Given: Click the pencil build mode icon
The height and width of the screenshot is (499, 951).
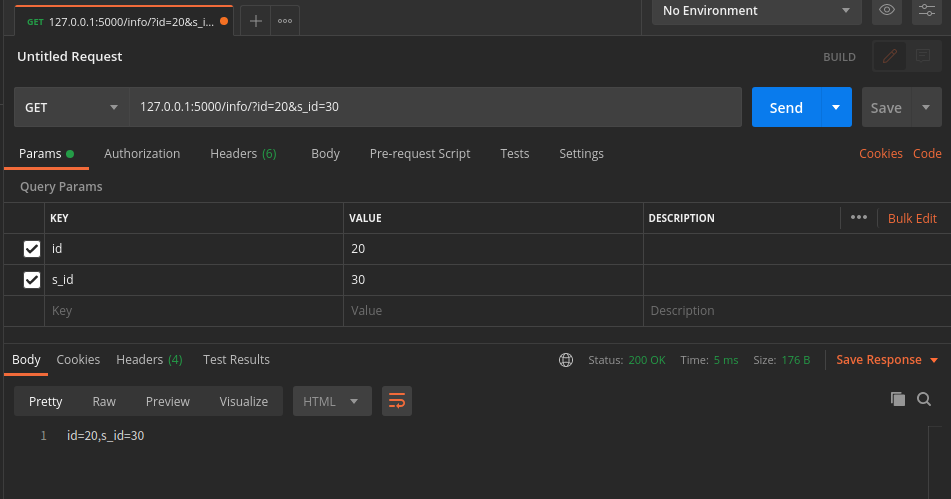Looking at the screenshot, I should click(x=890, y=57).
